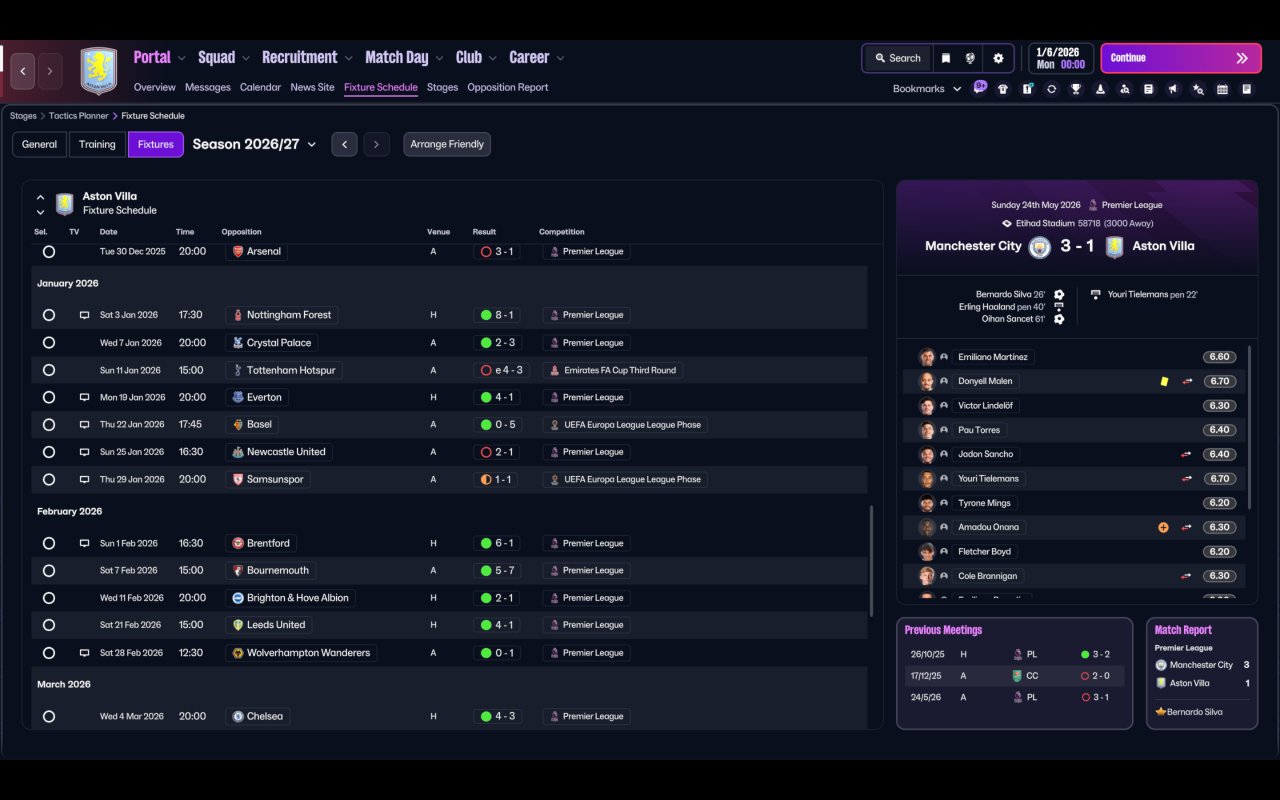Open the bookmark icon beside Search
The height and width of the screenshot is (800, 1280).
945,58
